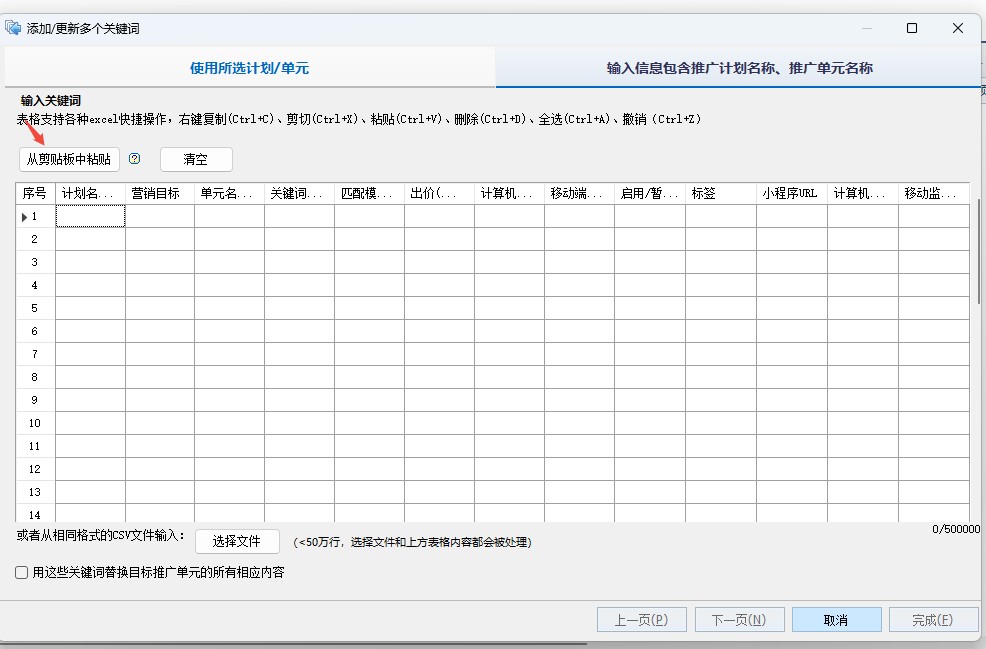Click the help question mark icon
Viewport: 986px width, 649px height.
coord(135,159)
